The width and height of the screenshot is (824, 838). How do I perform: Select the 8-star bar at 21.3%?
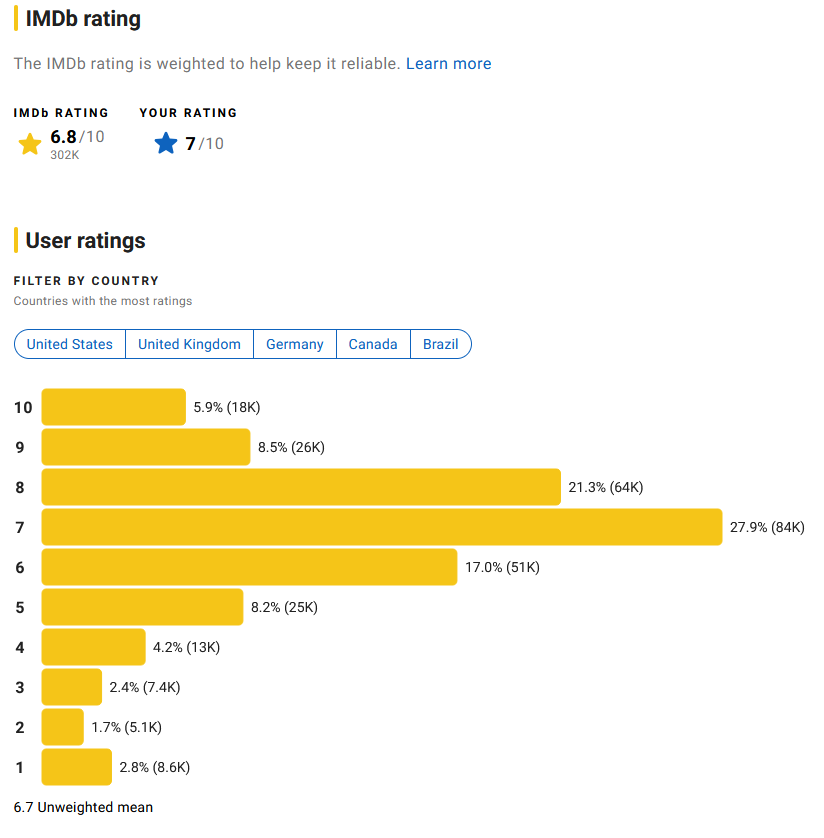tap(301, 487)
